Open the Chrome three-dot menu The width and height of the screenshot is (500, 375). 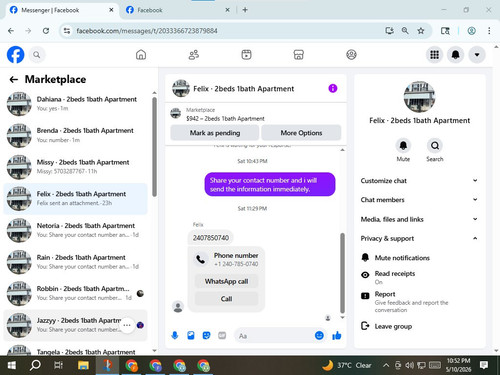coord(489,31)
